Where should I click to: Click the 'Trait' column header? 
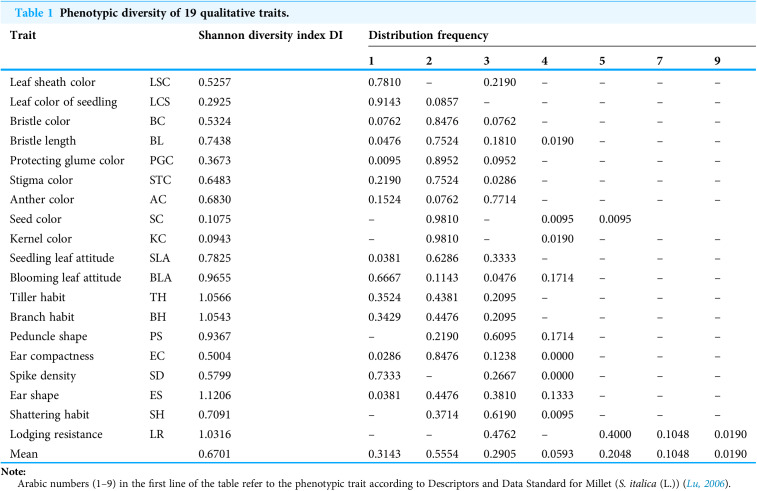(x=23, y=35)
